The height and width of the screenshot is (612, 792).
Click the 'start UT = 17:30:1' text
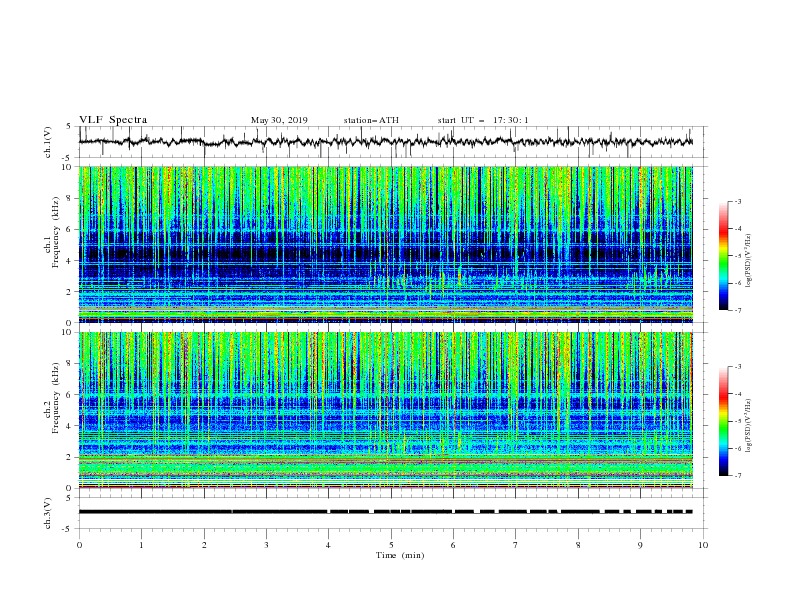[483, 120]
